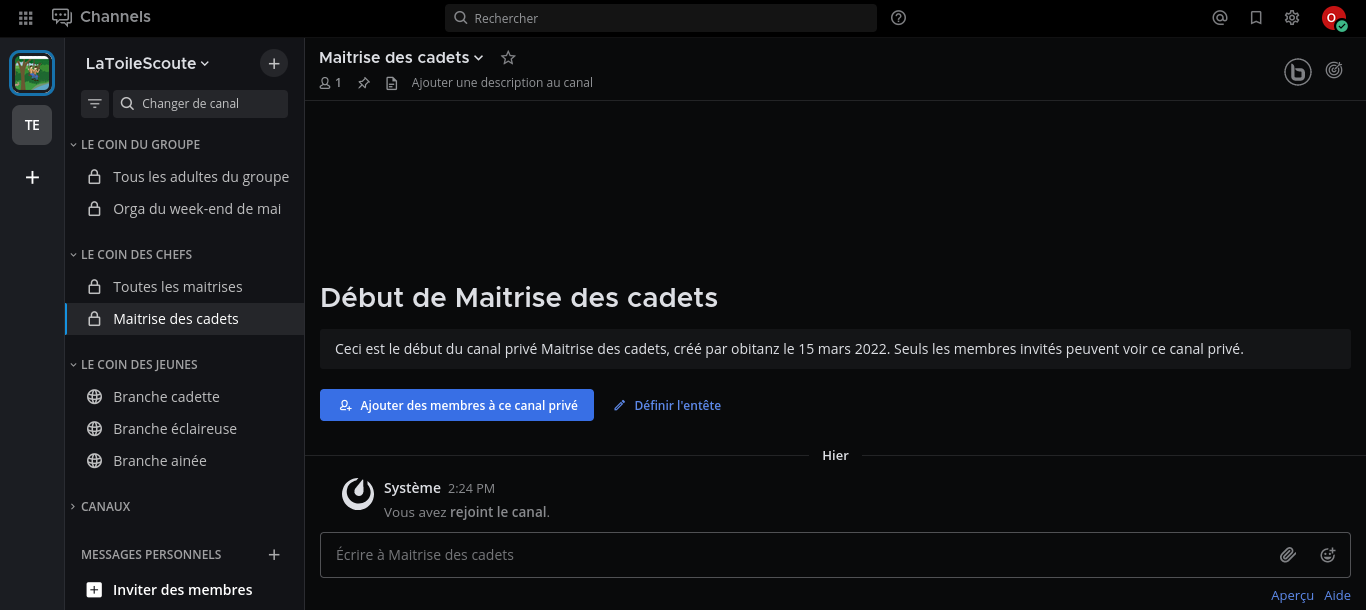Click the attachment paperclip icon
The image size is (1366, 610).
1288,555
